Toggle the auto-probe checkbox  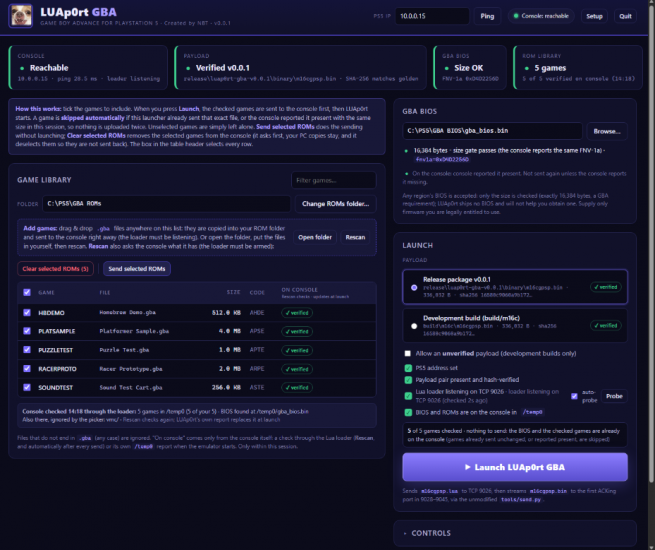[574, 396]
